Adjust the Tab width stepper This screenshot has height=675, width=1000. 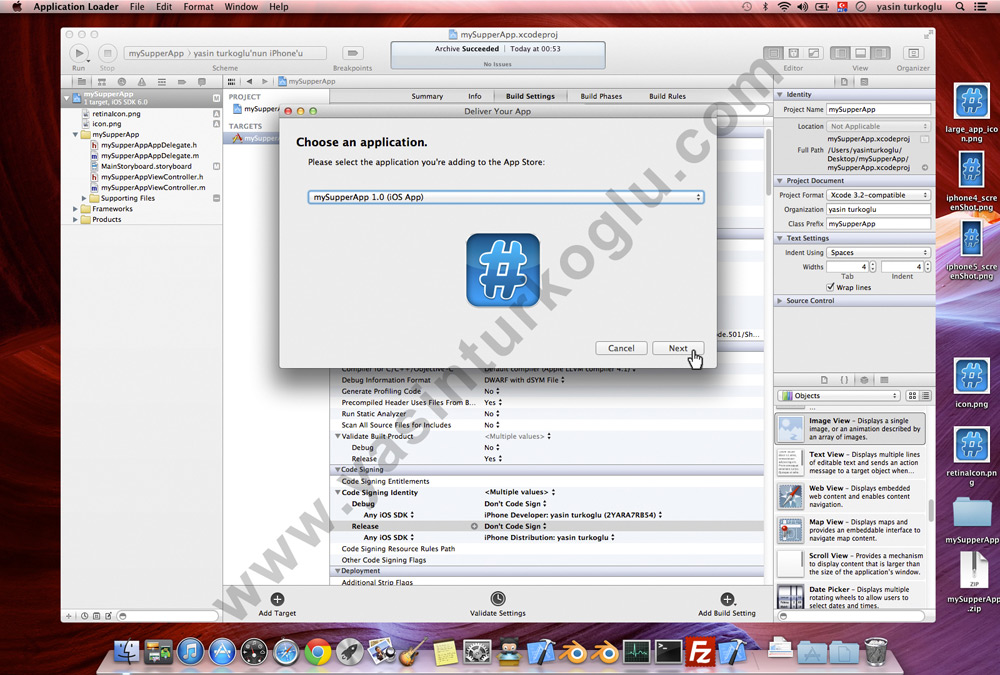pos(872,267)
